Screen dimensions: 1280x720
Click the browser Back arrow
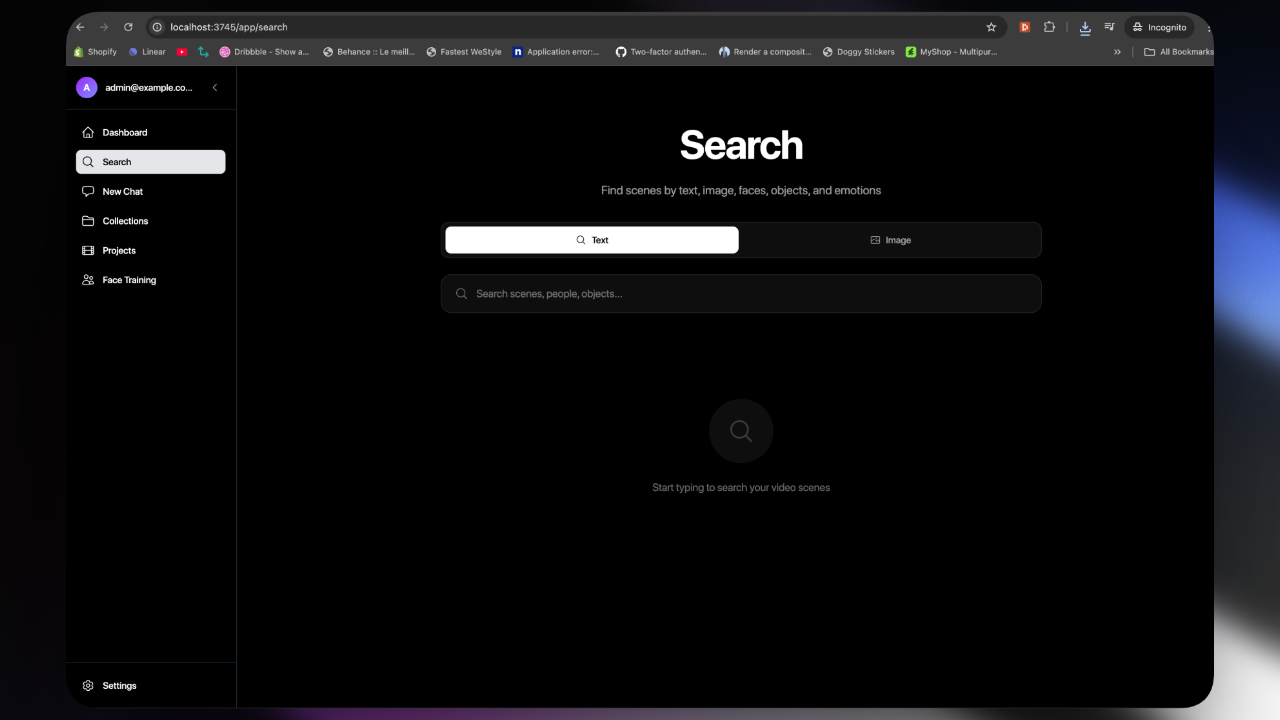(80, 27)
